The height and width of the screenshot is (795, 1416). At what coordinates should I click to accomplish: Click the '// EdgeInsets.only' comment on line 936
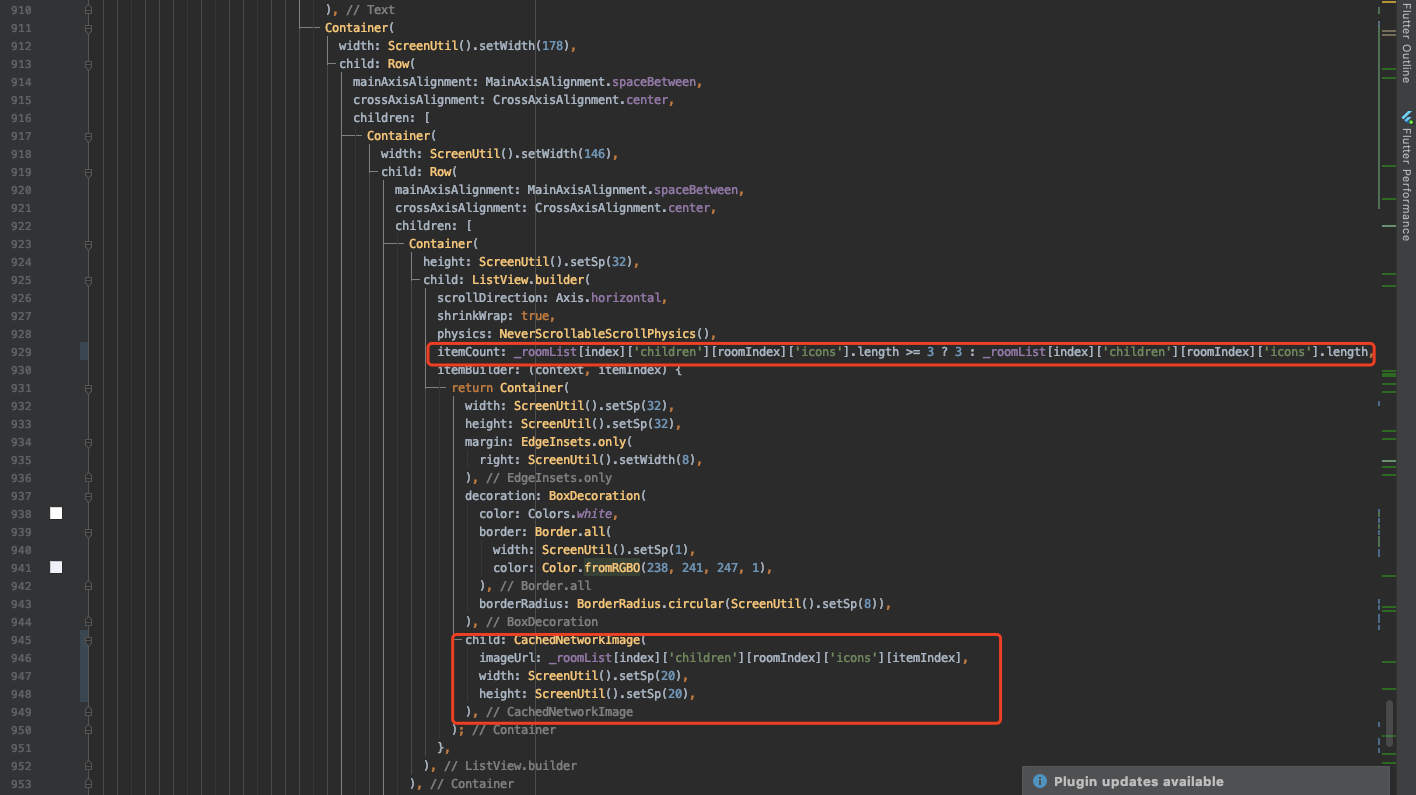[x=549, y=478]
